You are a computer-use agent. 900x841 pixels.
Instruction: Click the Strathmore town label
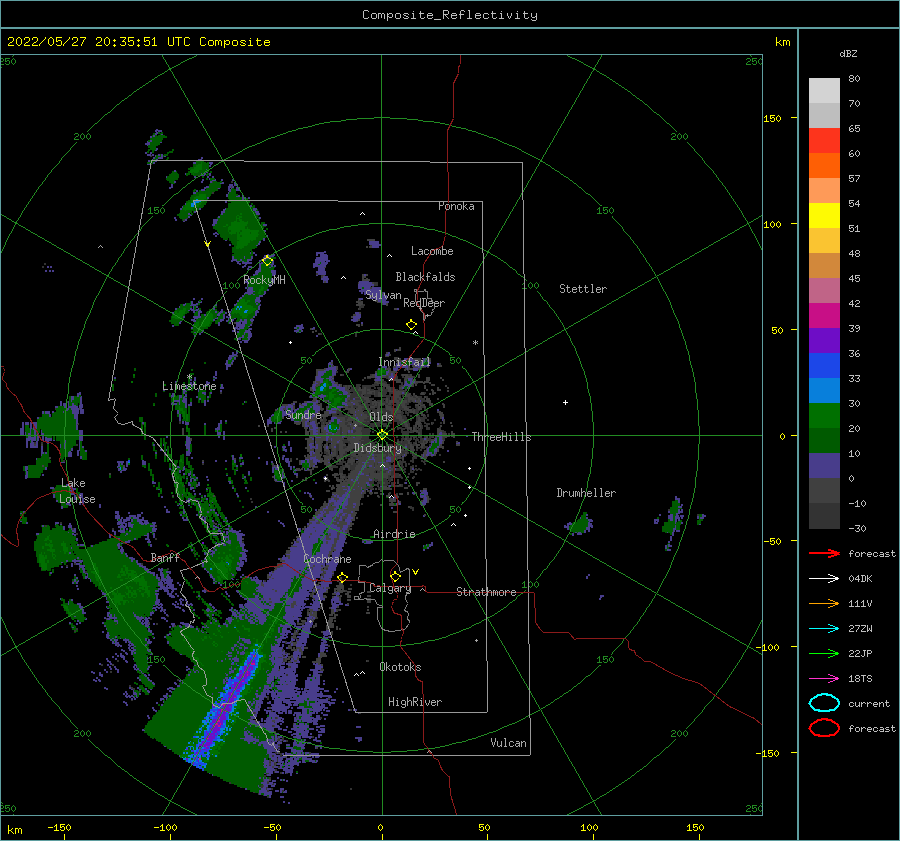tap(486, 592)
